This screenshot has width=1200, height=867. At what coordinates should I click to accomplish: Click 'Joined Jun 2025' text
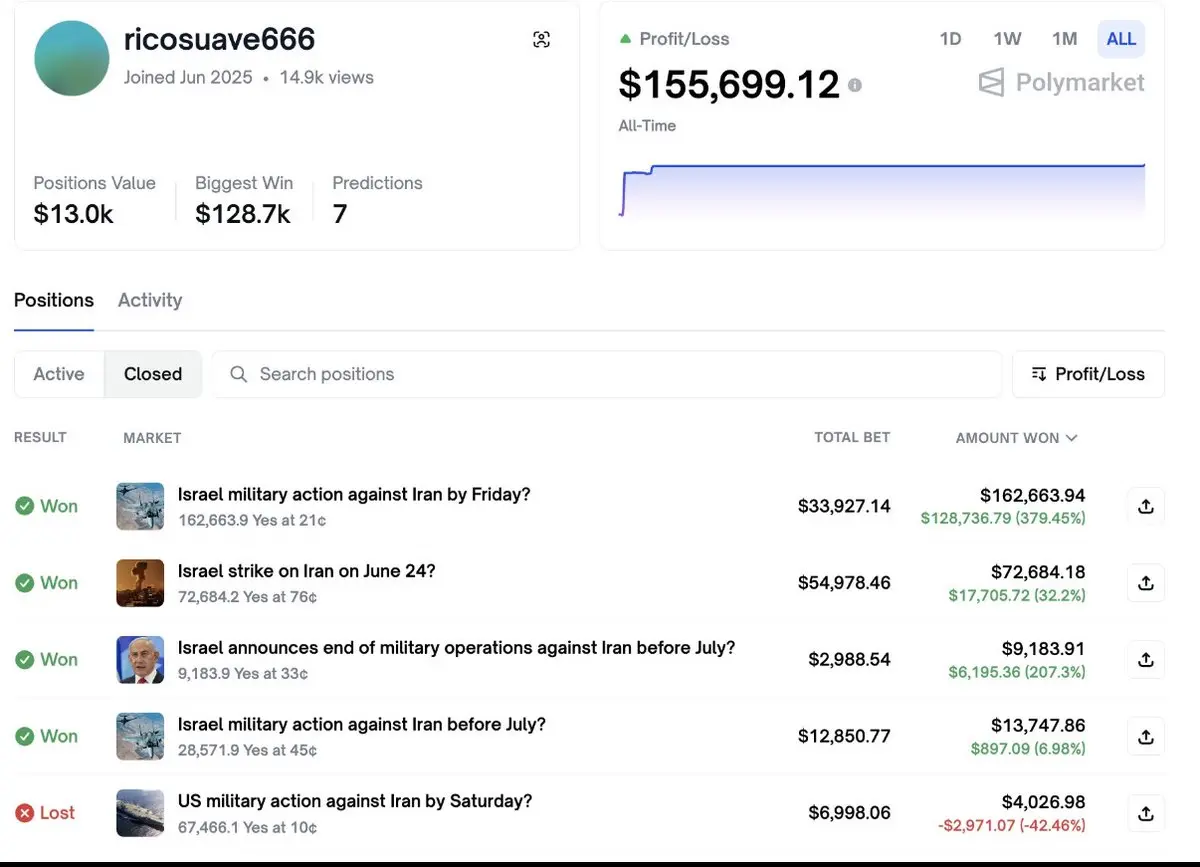188,77
